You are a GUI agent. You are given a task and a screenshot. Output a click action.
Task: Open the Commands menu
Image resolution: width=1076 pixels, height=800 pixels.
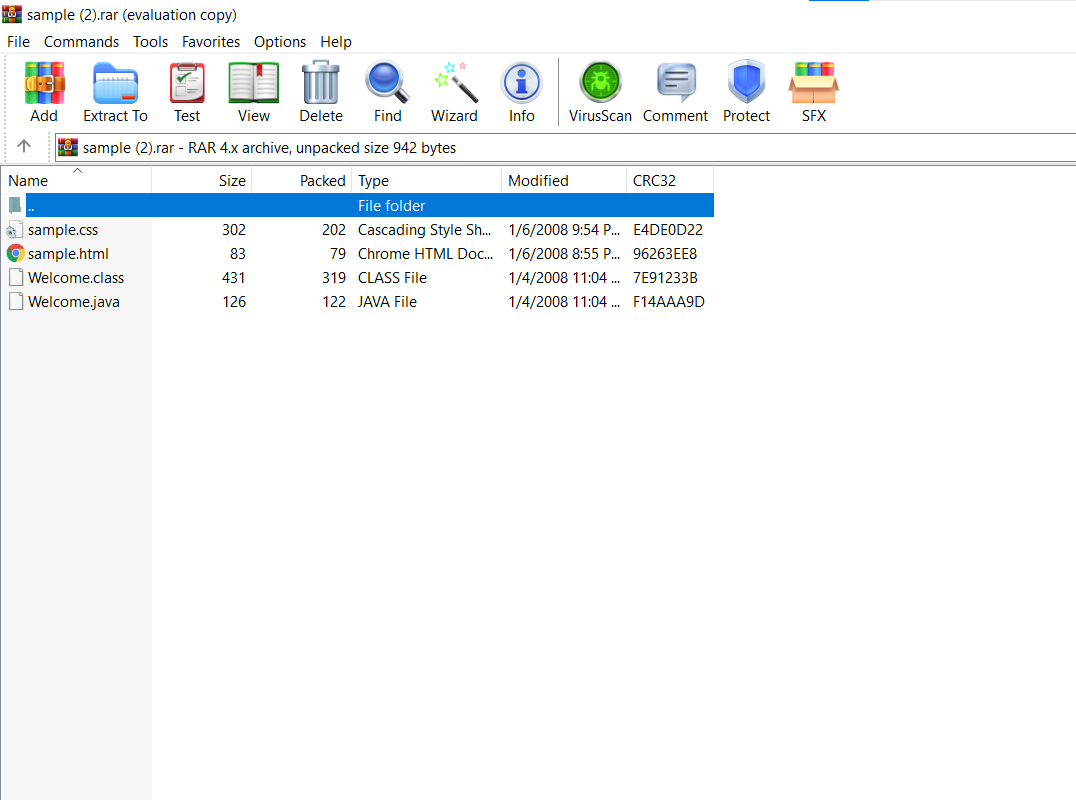(81, 42)
